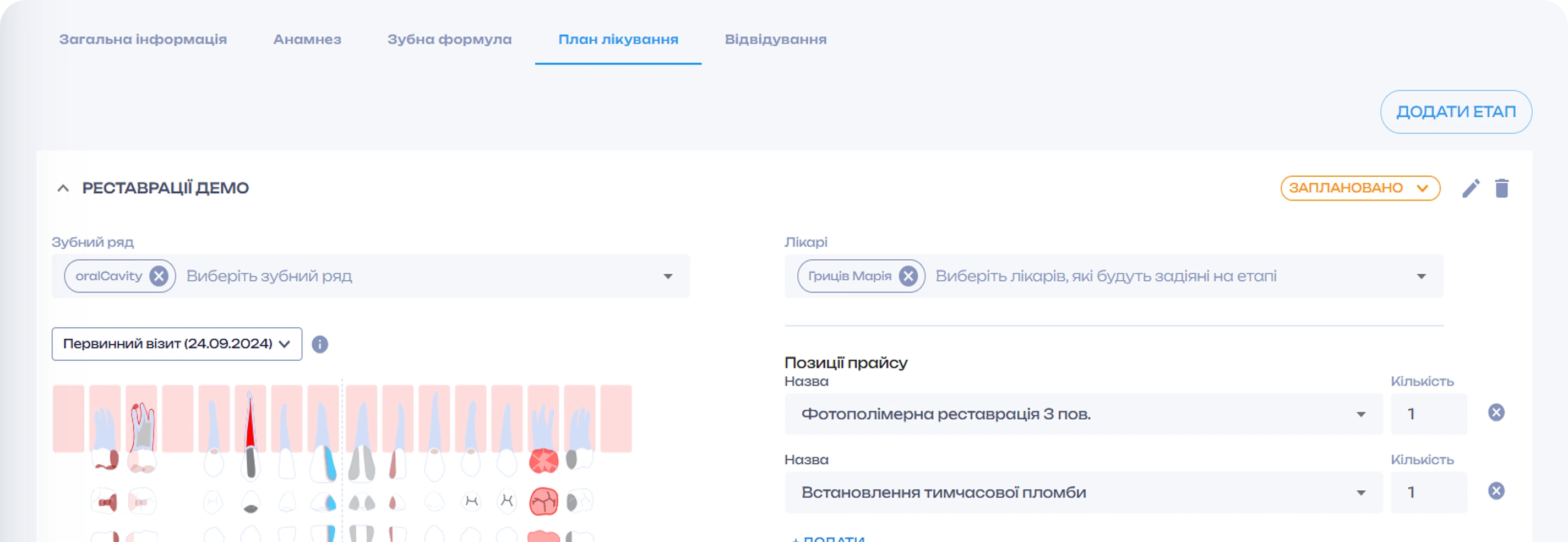Remove doctor Гриців Марія with the X icon
Viewport: 1568px width, 542px height.
click(x=908, y=276)
